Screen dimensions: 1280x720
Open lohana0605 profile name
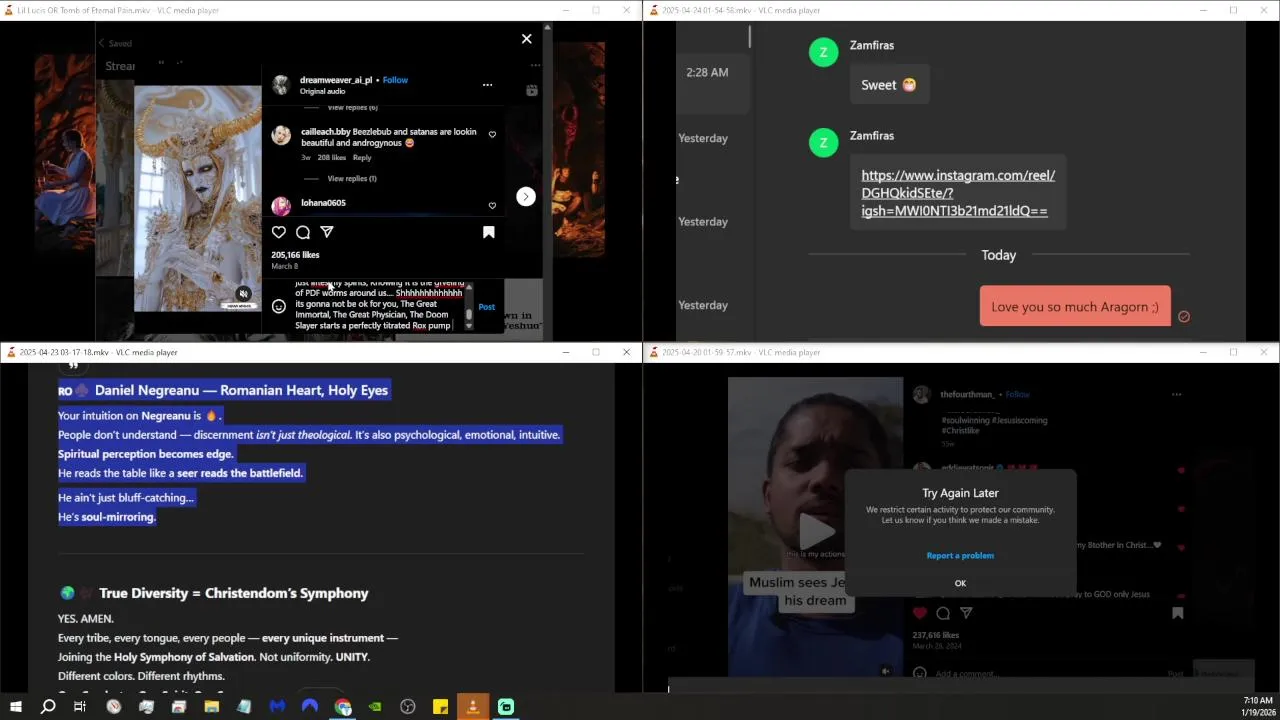point(323,203)
